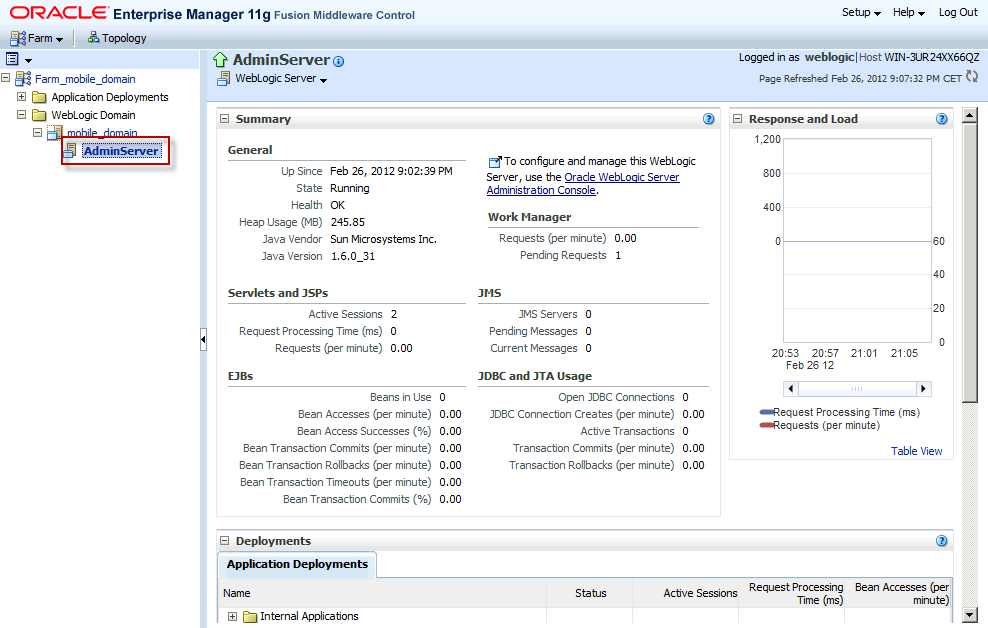Viewport: 988px width, 628px height.
Task: Click the external link icon beside configure text
Action: point(495,162)
